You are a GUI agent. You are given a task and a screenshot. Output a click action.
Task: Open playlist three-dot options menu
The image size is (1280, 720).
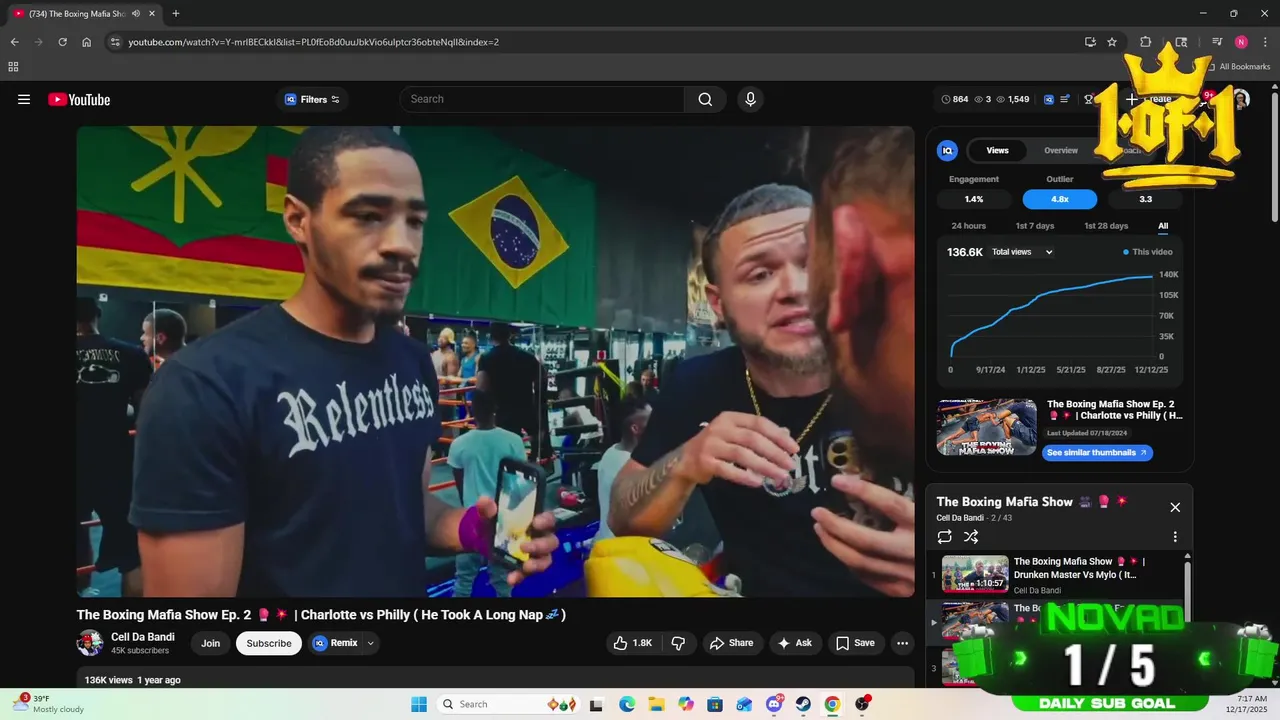coord(1175,537)
